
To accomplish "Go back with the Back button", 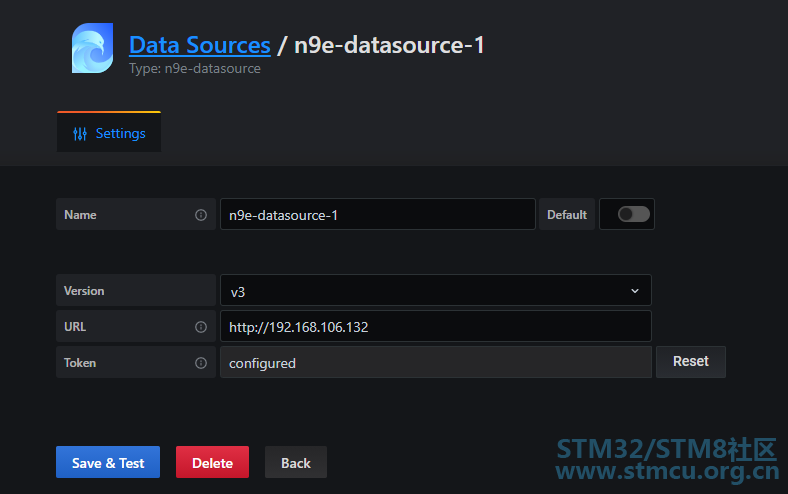I will click(296, 462).
